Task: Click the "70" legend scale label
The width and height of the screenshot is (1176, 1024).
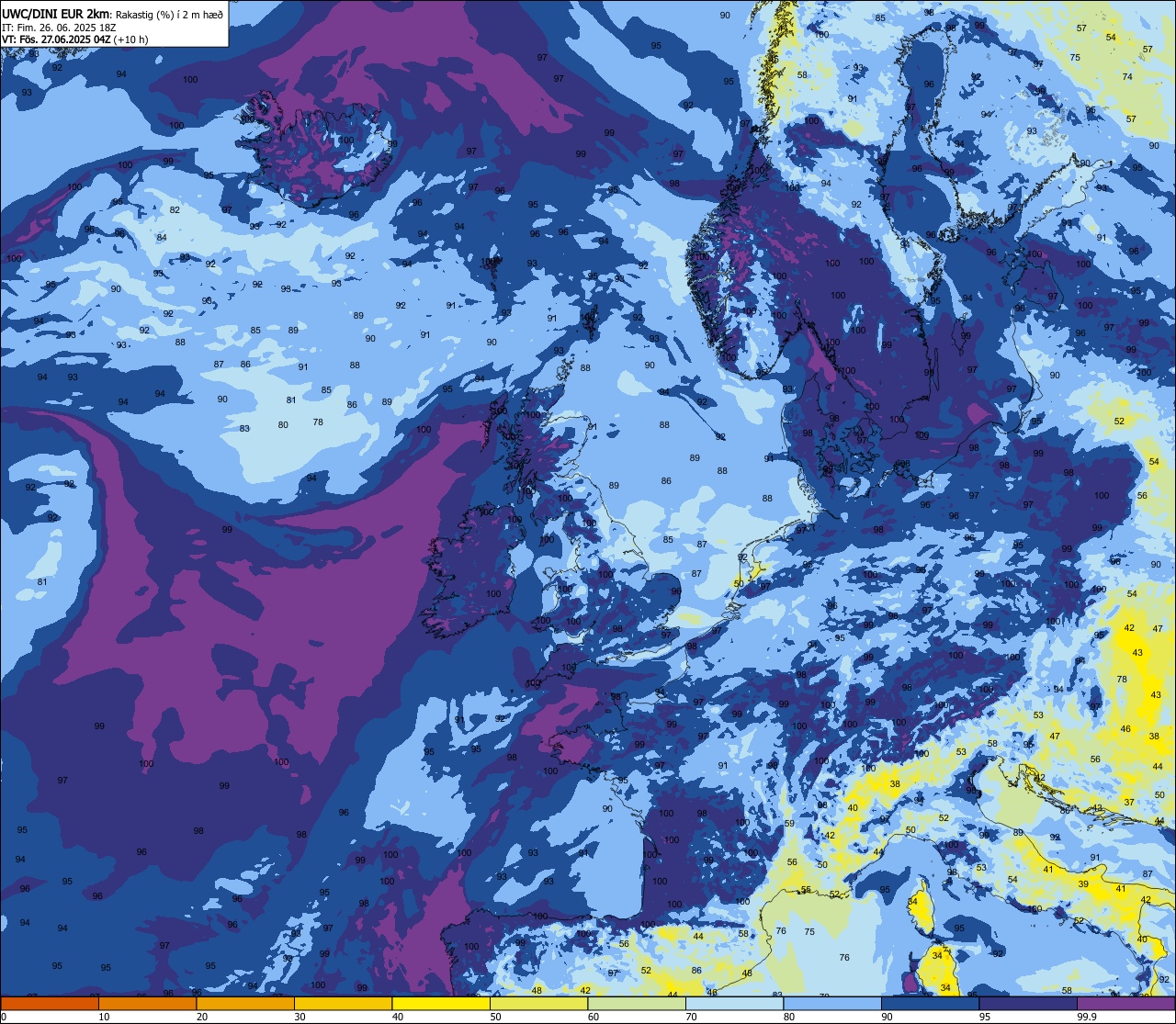Action: pos(691,1017)
